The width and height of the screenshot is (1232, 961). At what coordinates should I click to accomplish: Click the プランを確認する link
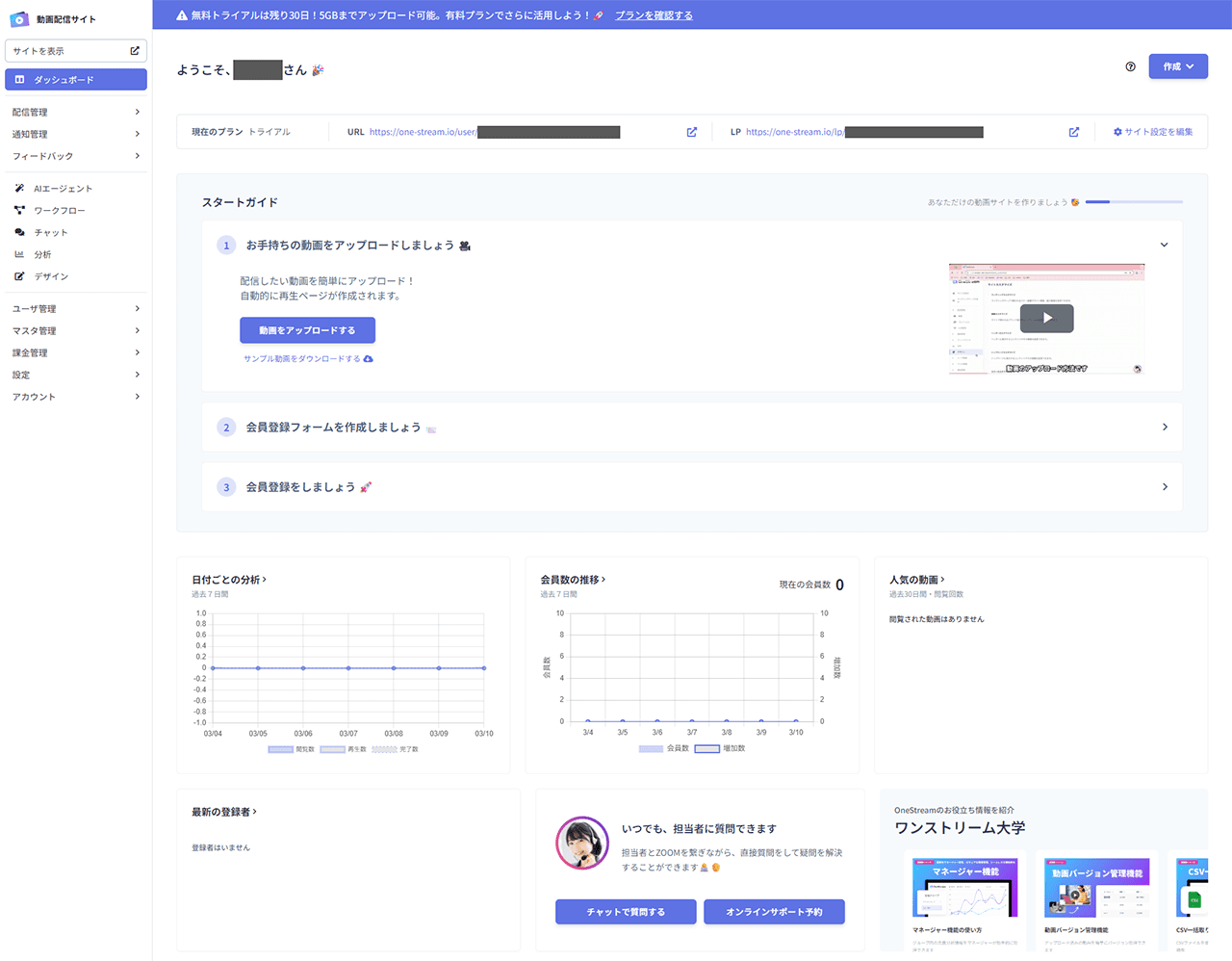coord(654,14)
